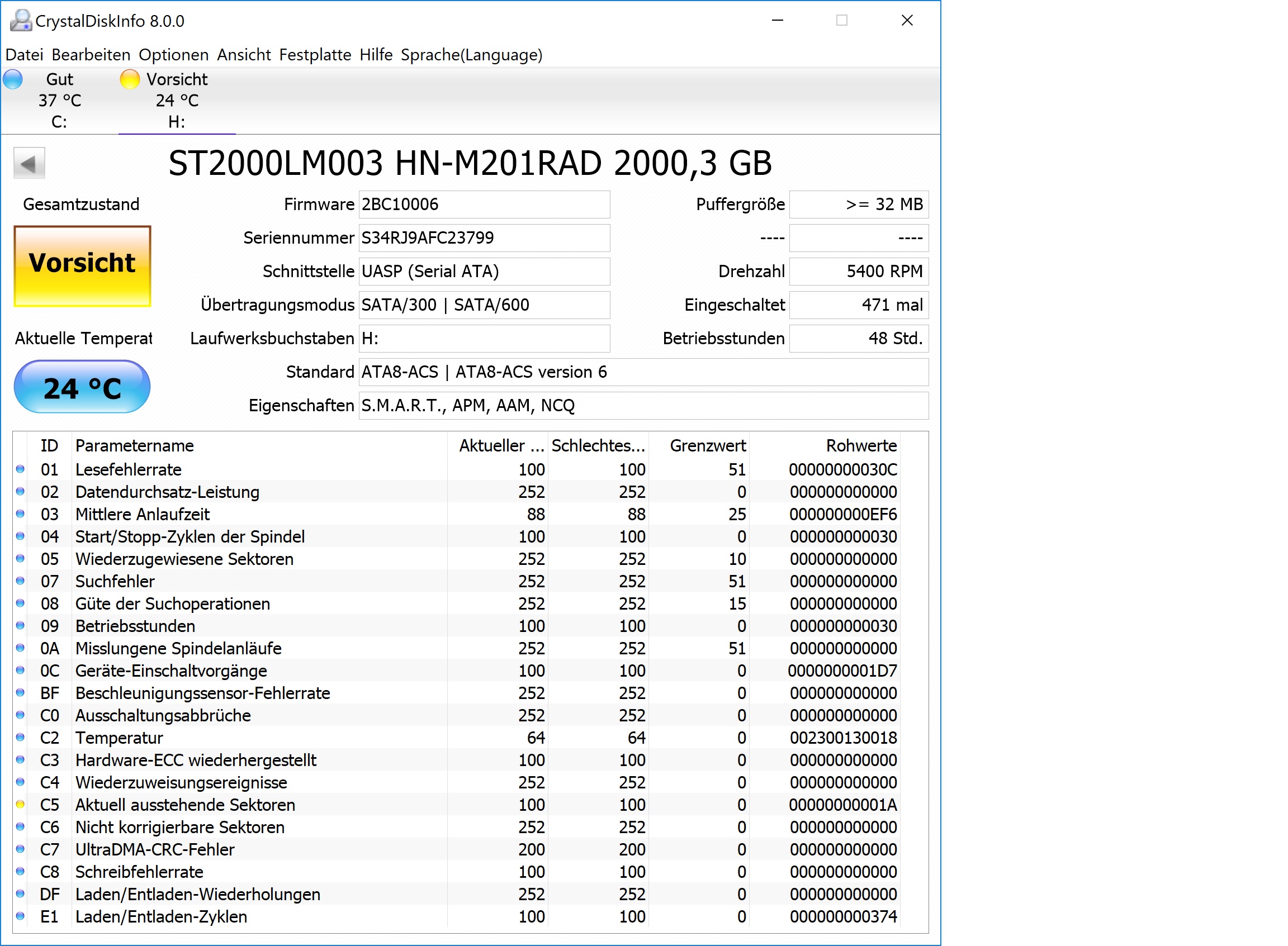This screenshot has width=1288, height=946.
Task: Click the CrystalDiskInfo app icon in title bar
Action: tap(21, 21)
